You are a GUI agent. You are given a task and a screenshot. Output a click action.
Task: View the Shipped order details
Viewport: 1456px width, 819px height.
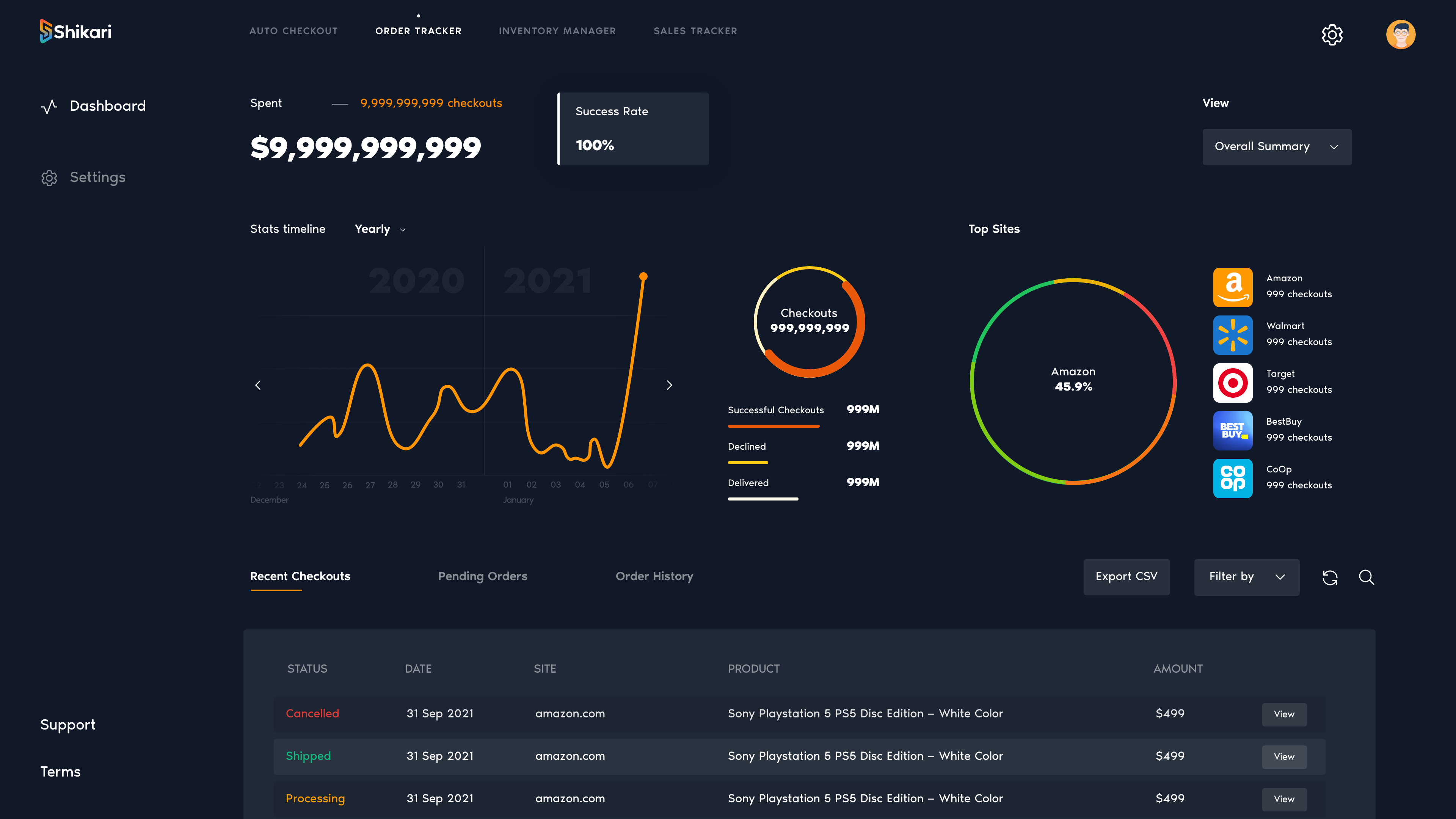[1284, 757]
